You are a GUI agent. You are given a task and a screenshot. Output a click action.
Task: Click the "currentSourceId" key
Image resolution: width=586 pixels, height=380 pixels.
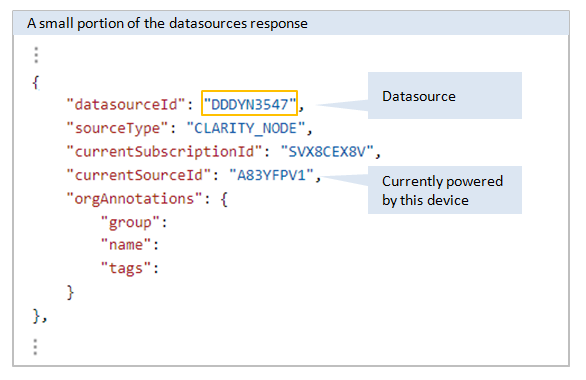click(x=139, y=175)
